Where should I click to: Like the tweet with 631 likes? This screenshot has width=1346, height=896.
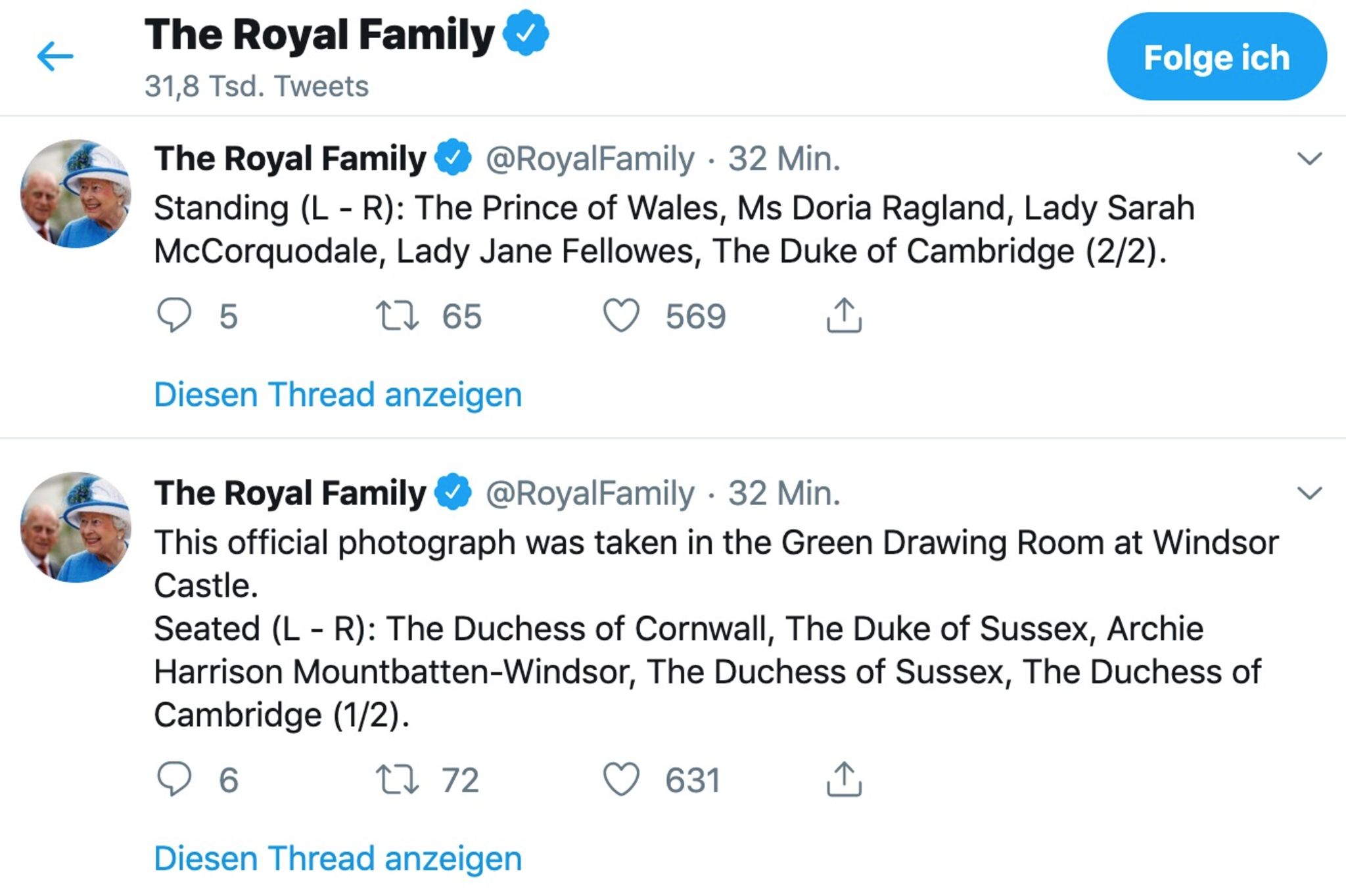(621, 780)
